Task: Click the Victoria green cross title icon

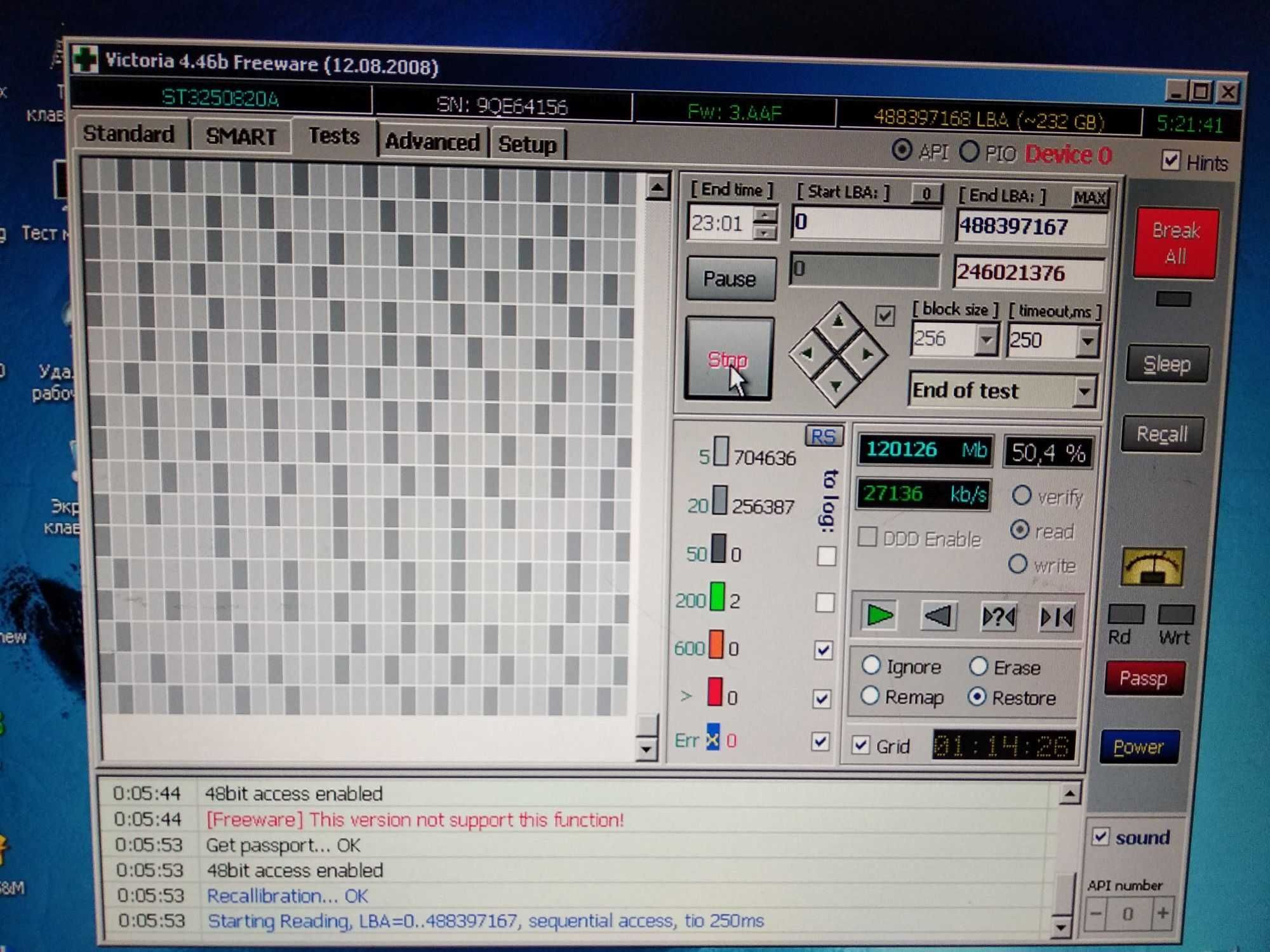Action: click(x=85, y=60)
